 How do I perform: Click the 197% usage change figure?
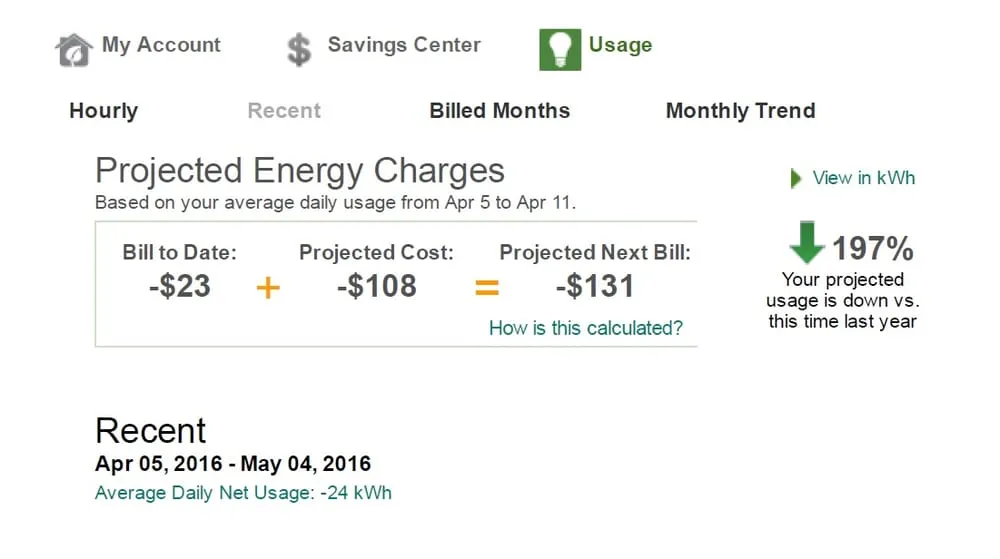click(873, 248)
